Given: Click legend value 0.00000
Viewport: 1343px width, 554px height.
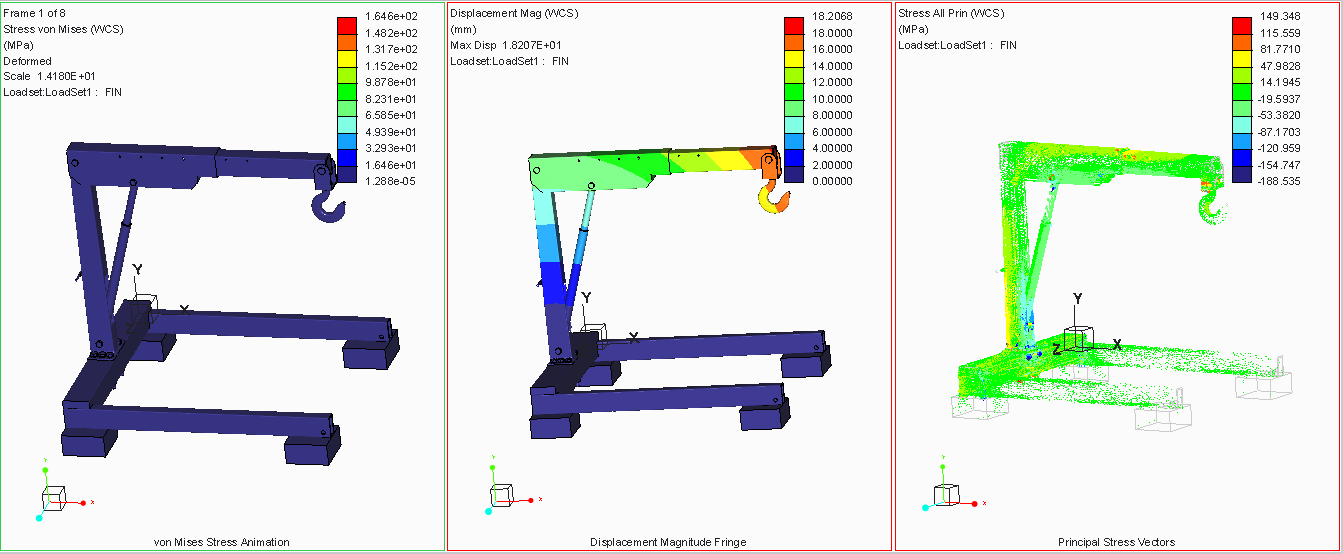Looking at the screenshot, I should pos(832,181).
